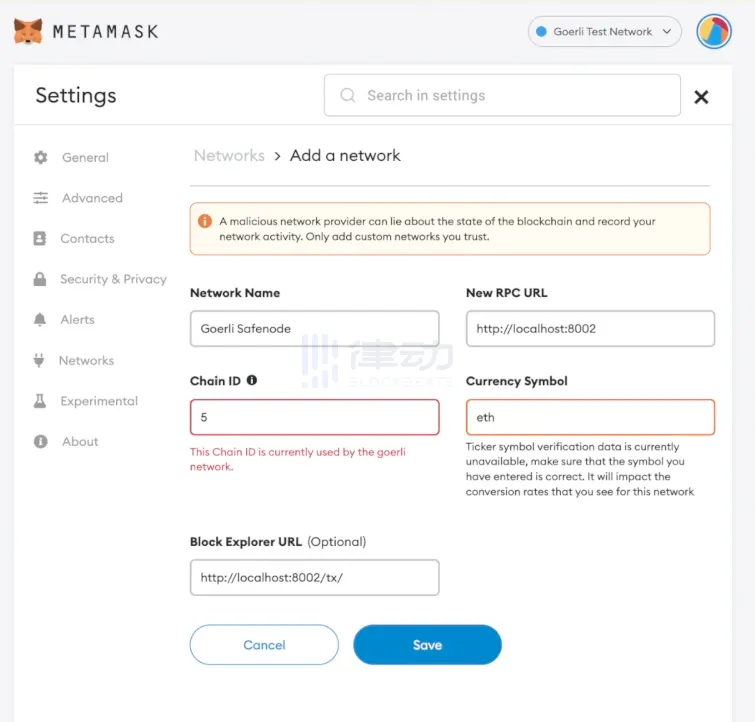
Task: Click the General gear icon
Action: (41, 157)
